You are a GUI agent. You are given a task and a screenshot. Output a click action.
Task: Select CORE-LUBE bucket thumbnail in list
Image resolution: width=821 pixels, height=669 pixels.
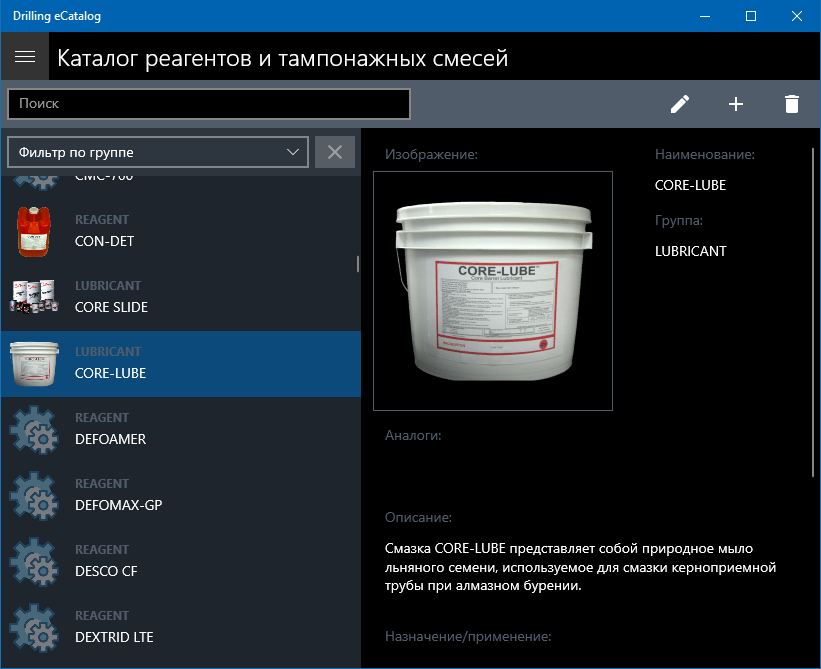click(x=34, y=363)
